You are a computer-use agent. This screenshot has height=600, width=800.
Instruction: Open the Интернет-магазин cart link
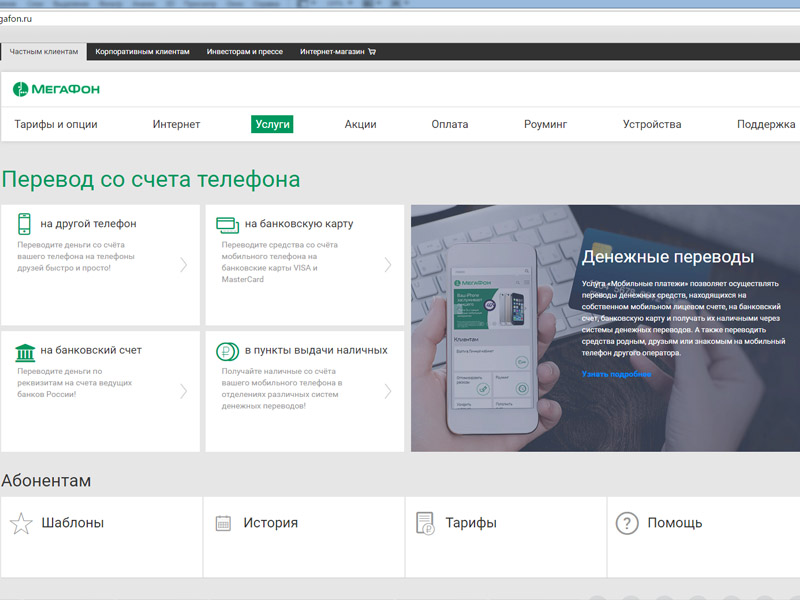(337, 51)
